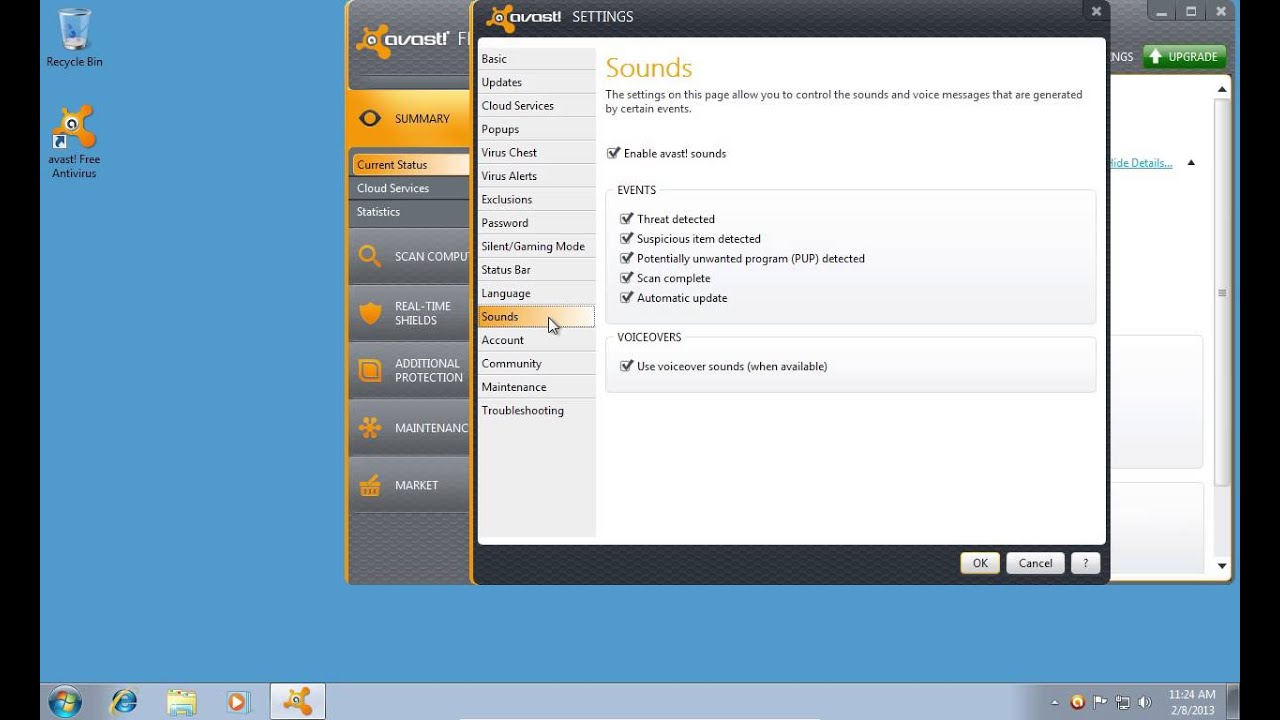Open Community settings page
1280x720 pixels.
[x=536, y=364]
